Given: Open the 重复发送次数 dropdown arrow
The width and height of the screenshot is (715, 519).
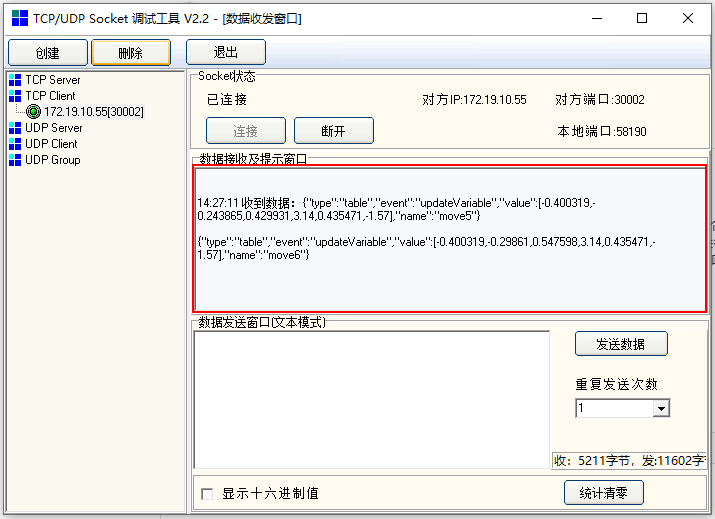Looking at the screenshot, I should pos(661,408).
